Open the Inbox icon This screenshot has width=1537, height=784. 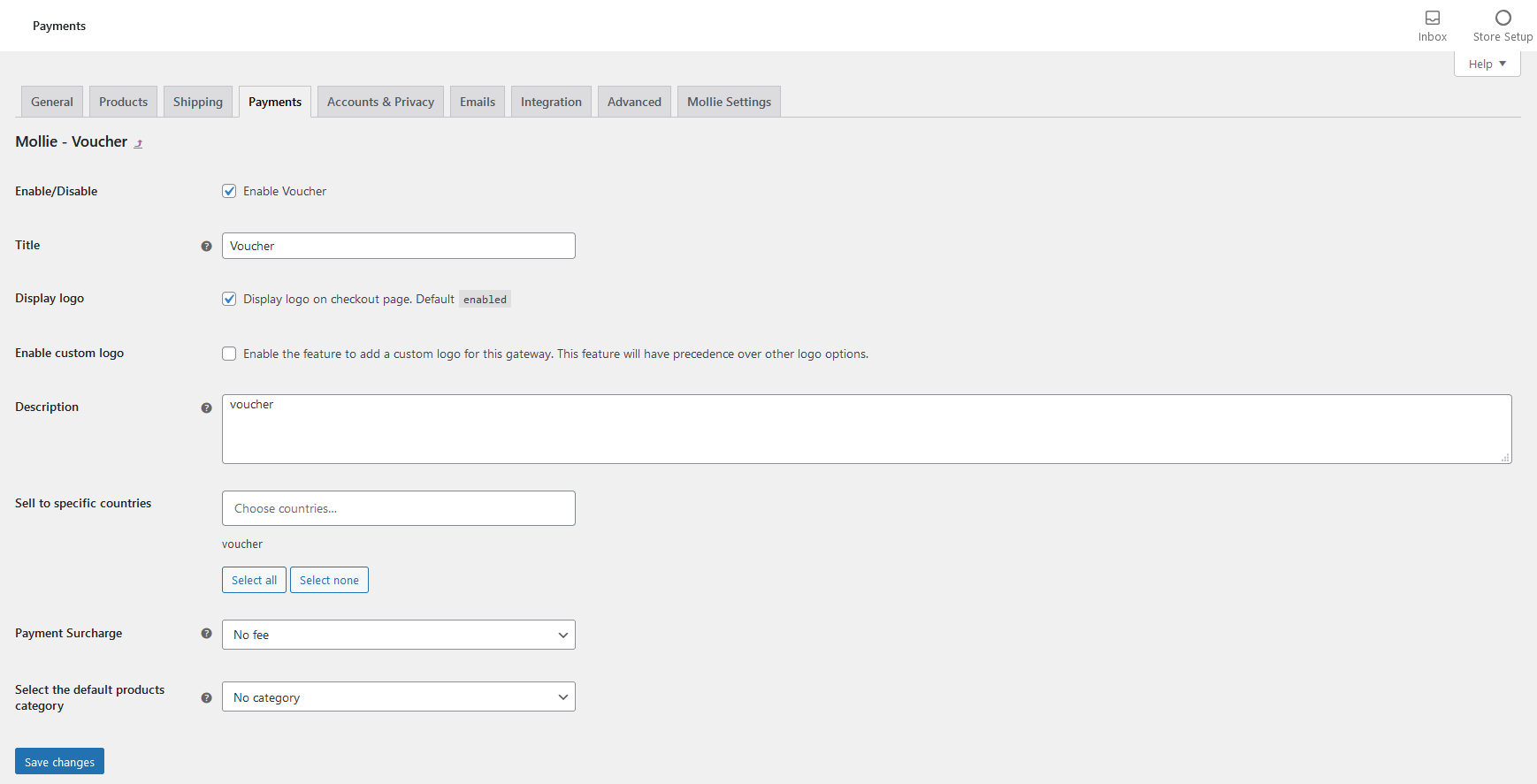(x=1432, y=18)
